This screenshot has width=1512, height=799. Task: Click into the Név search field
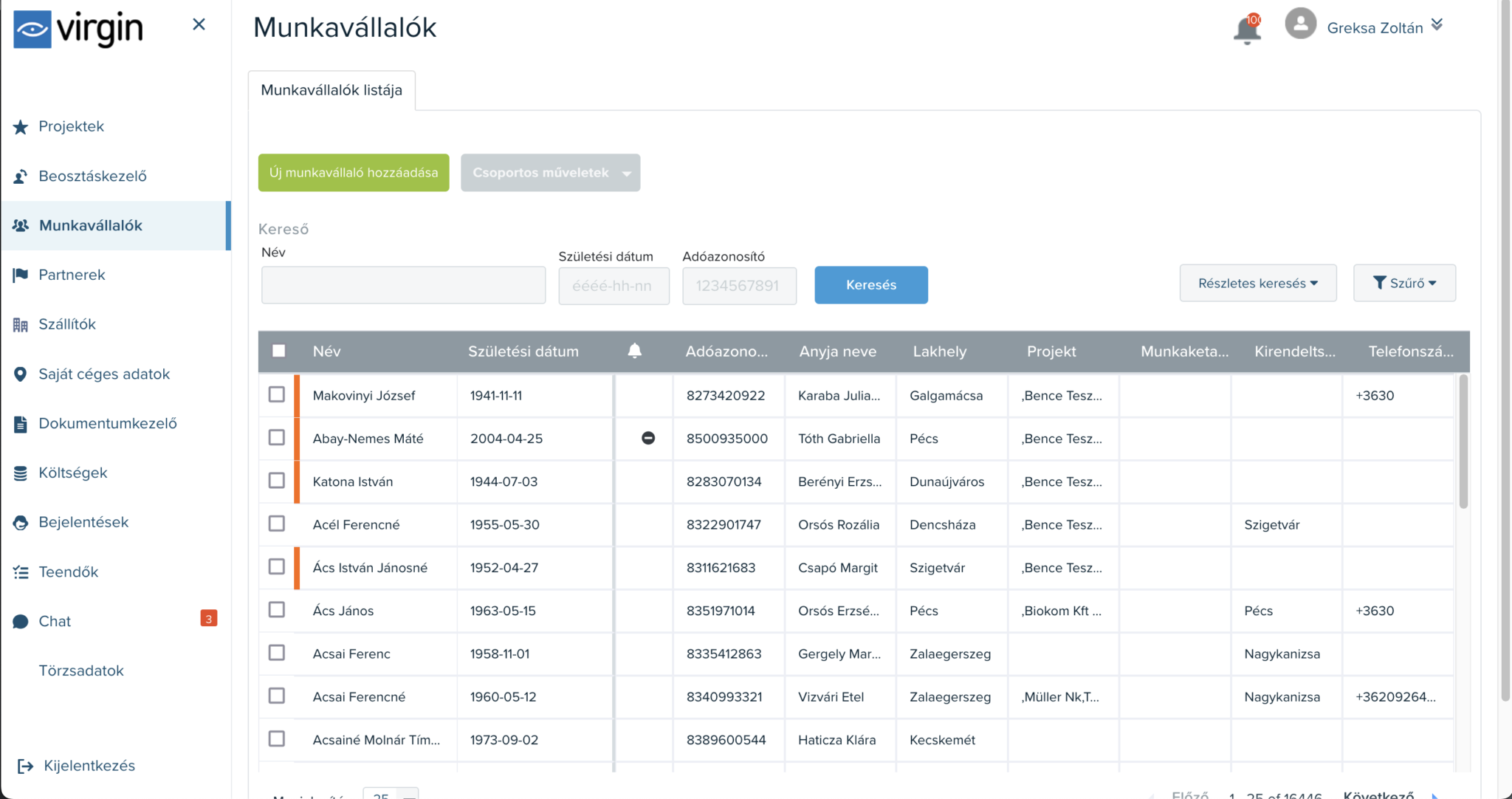click(404, 285)
